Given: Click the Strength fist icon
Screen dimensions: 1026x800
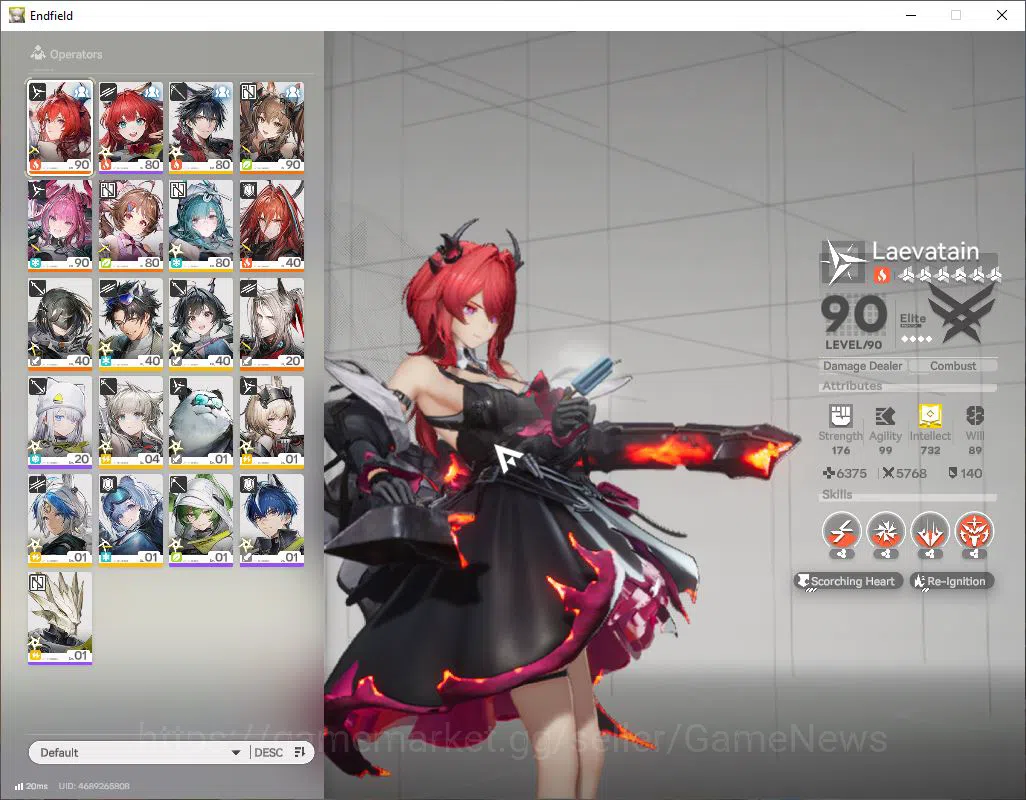Looking at the screenshot, I should click(x=840, y=416).
